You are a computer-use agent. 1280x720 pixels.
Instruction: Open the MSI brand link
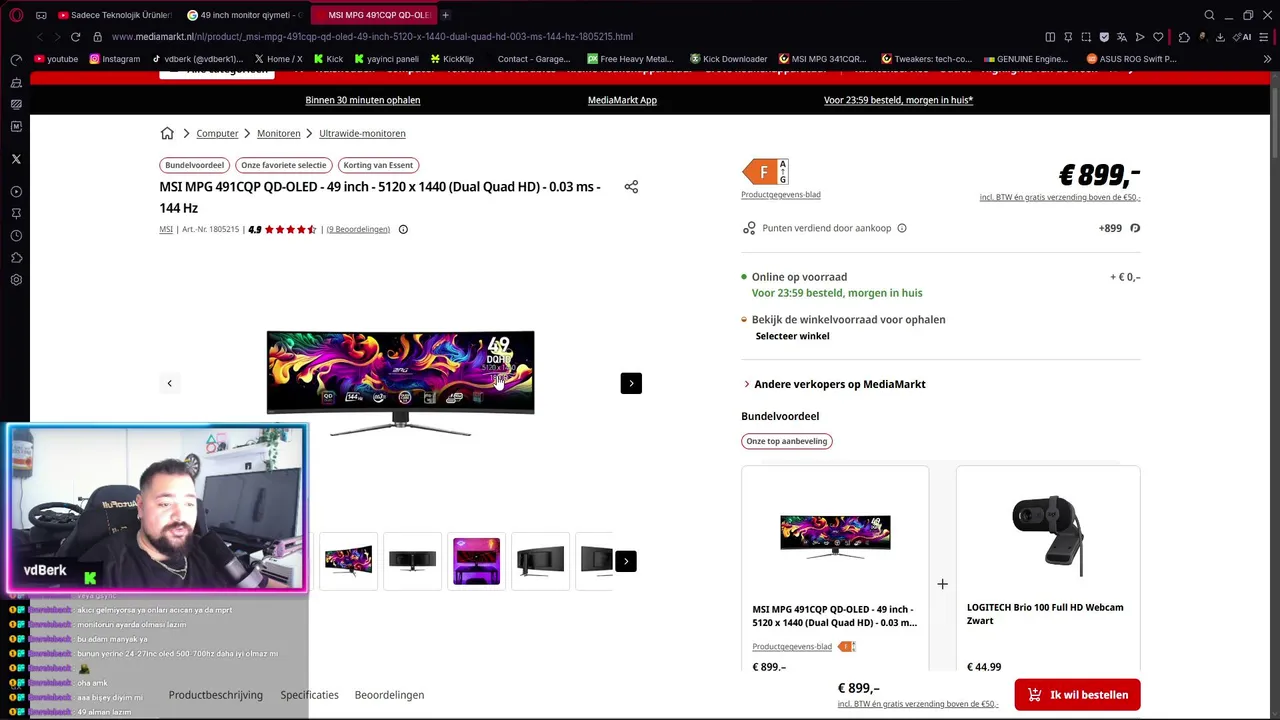166,229
